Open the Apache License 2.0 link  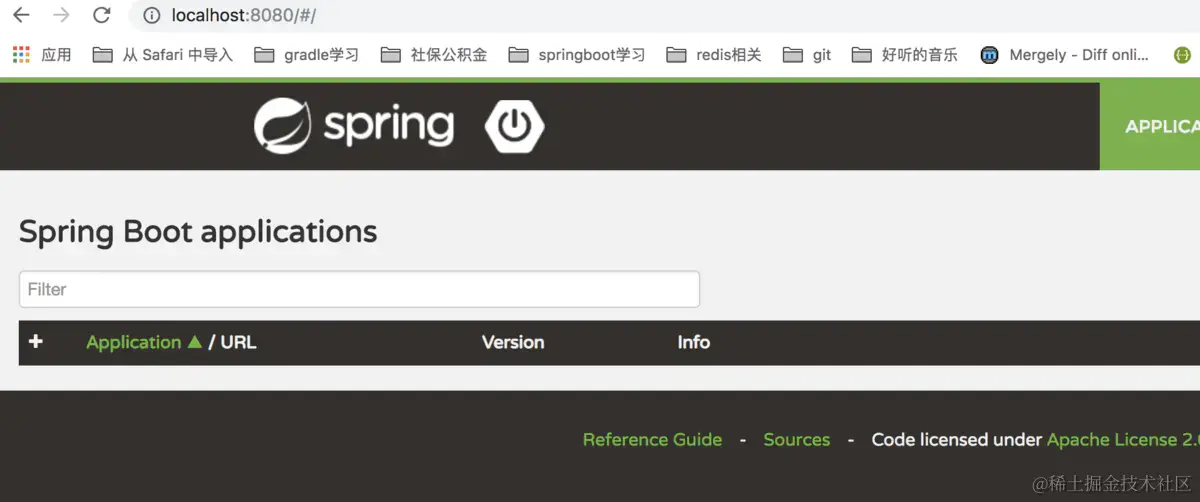coord(1123,439)
